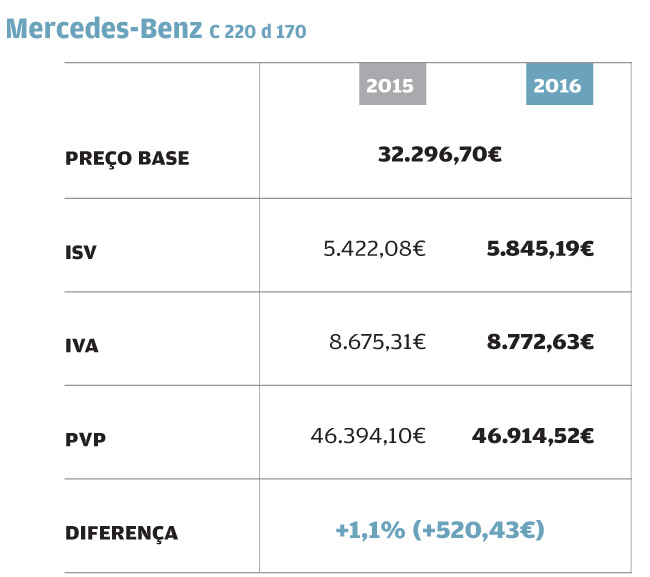Click the 2016 IVA value 8.772,63€
Screen dimensions: 650x577
(540, 342)
